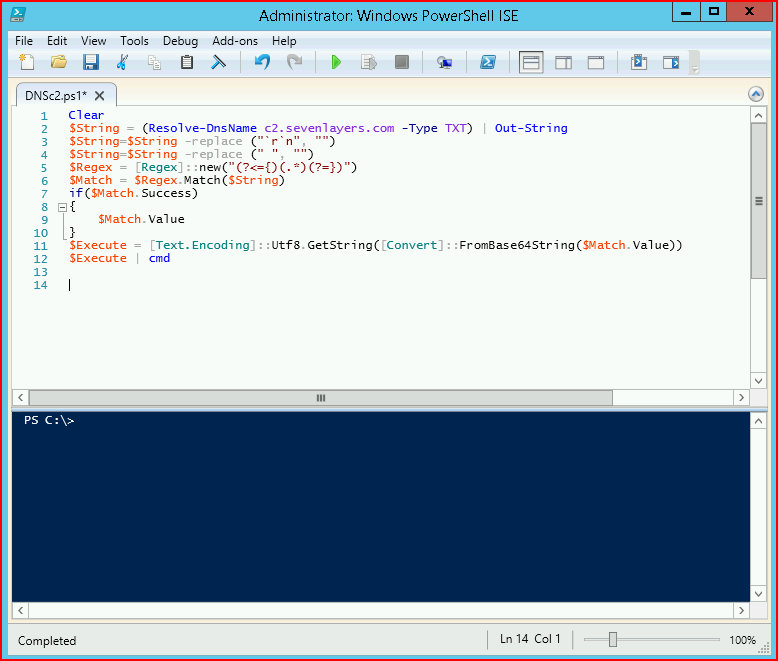
Task: Open the Debug menu
Action: pos(180,41)
